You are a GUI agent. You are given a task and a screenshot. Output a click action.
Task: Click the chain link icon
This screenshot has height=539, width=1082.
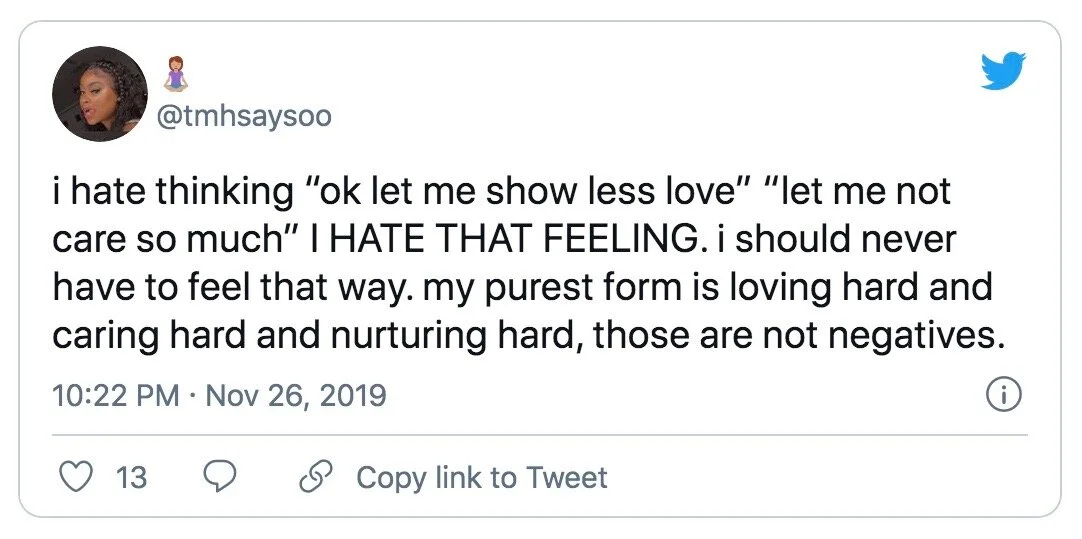point(314,477)
